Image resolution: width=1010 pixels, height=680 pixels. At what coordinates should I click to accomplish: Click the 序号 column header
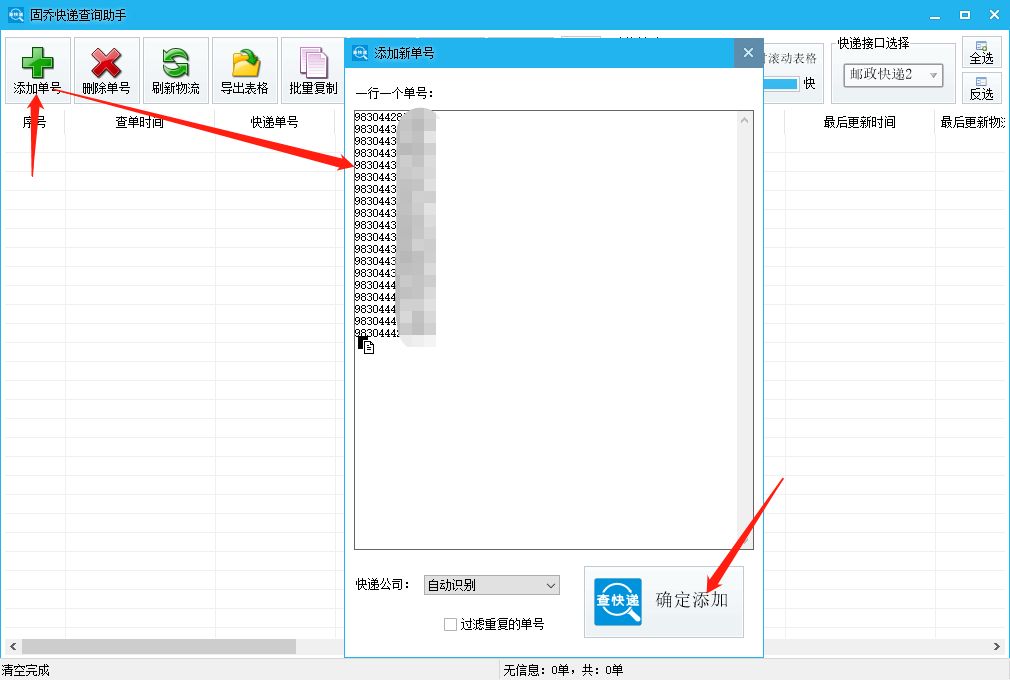point(34,122)
